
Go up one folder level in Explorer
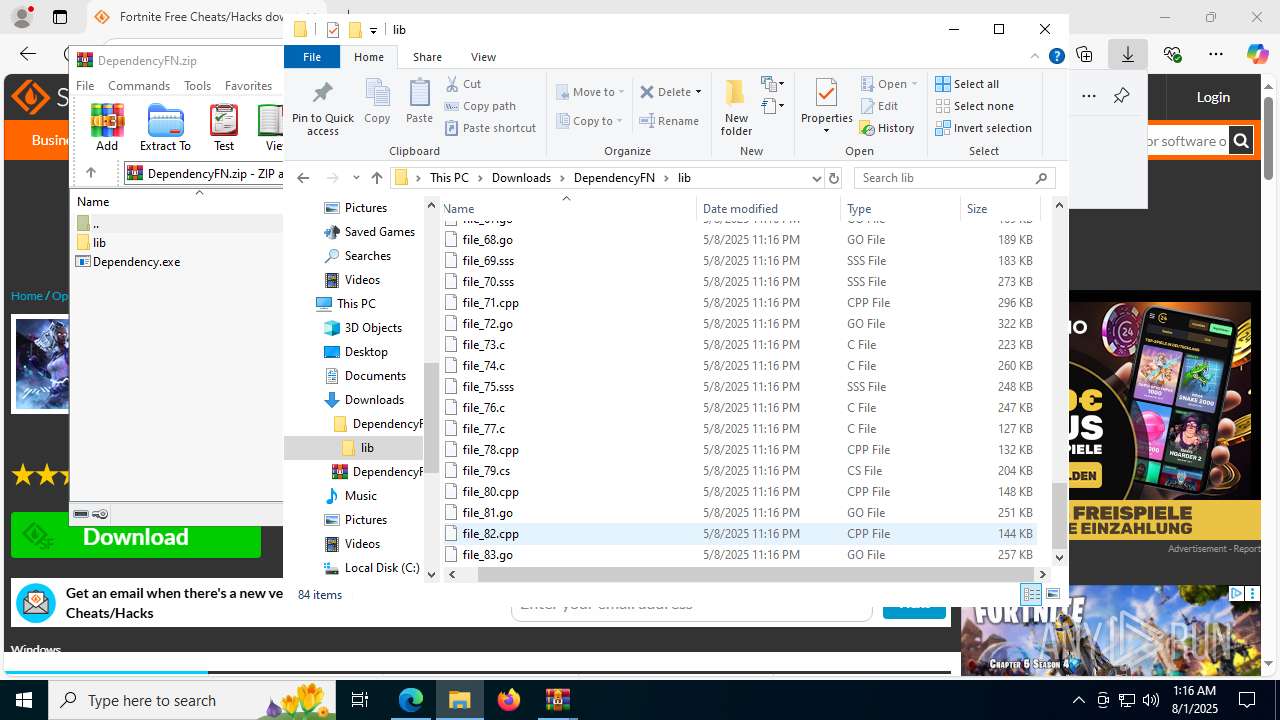[377, 178]
